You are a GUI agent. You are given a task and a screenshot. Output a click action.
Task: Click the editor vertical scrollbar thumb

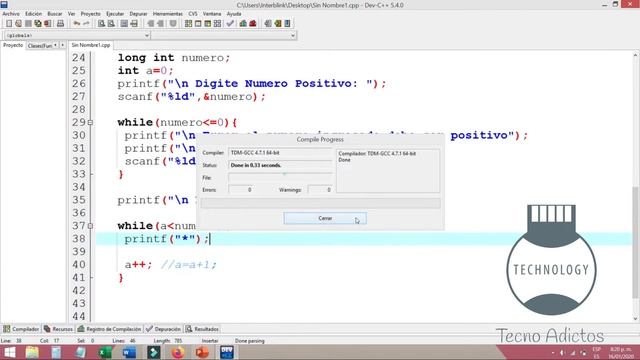[636, 243]
